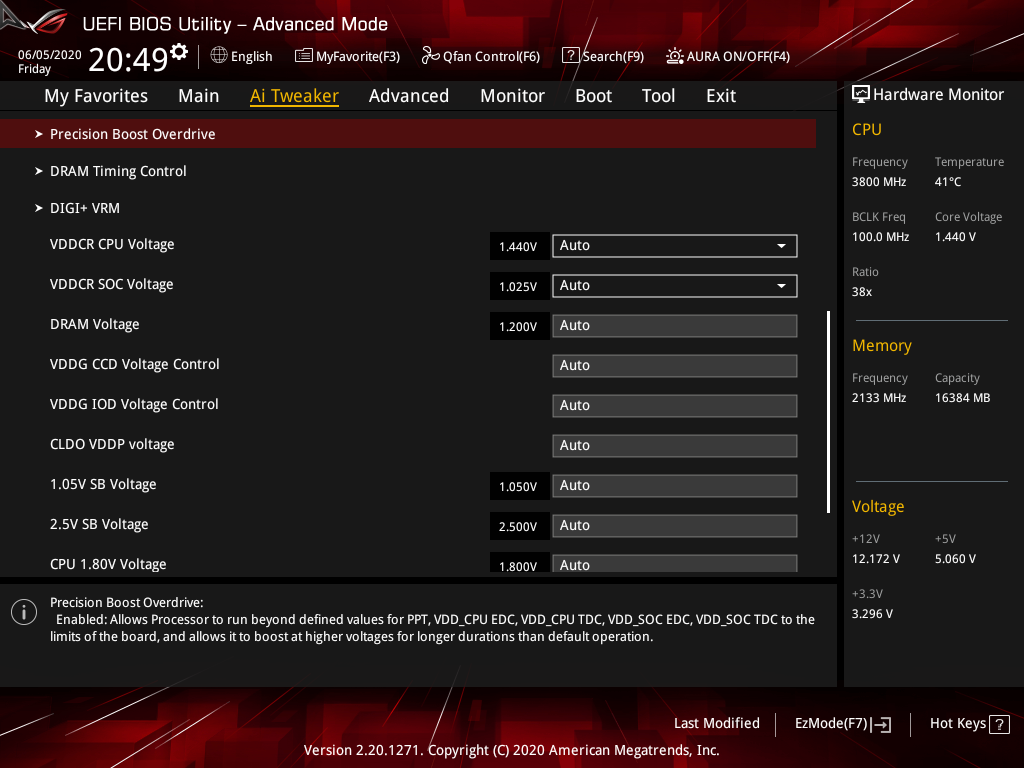Click the DRAM Voltage Auto field

675,326
